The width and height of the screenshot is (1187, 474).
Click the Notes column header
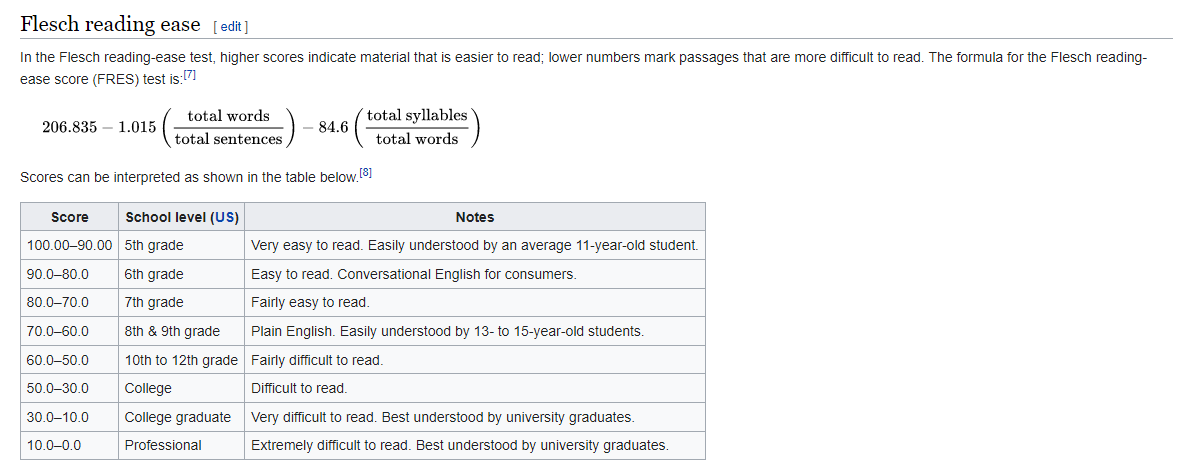(475, 217)
